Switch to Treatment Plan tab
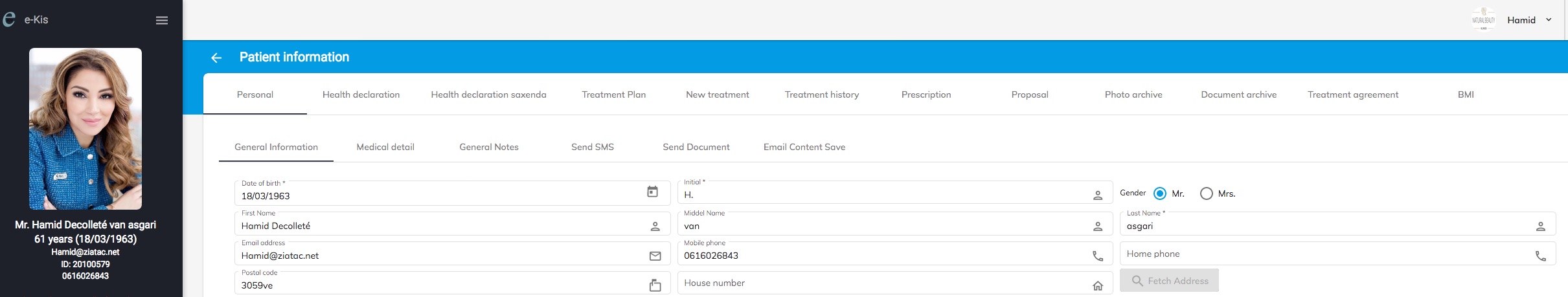1568x297 pixels. coord(613,94)
